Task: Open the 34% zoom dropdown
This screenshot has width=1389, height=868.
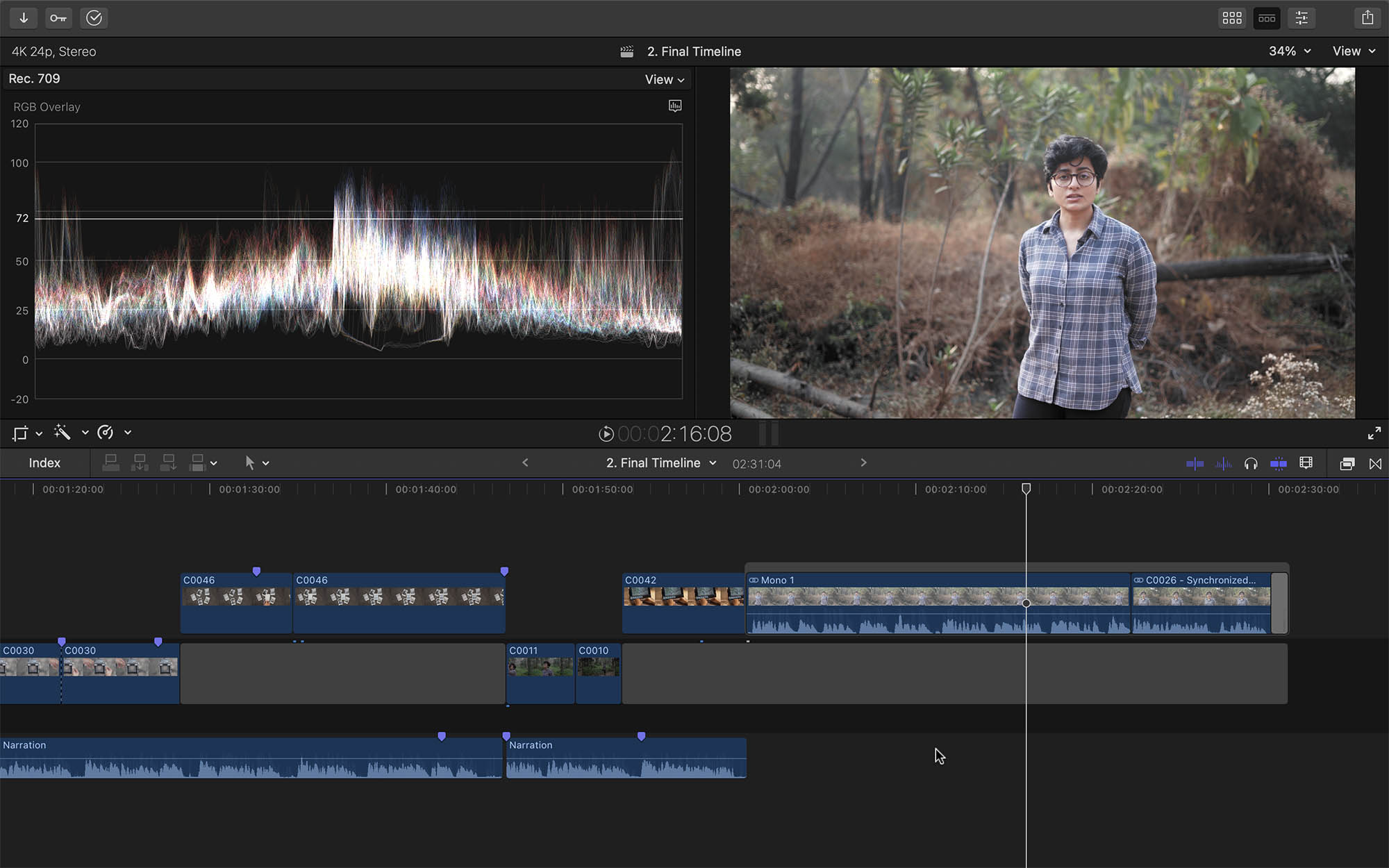Action: (1290, 51)
